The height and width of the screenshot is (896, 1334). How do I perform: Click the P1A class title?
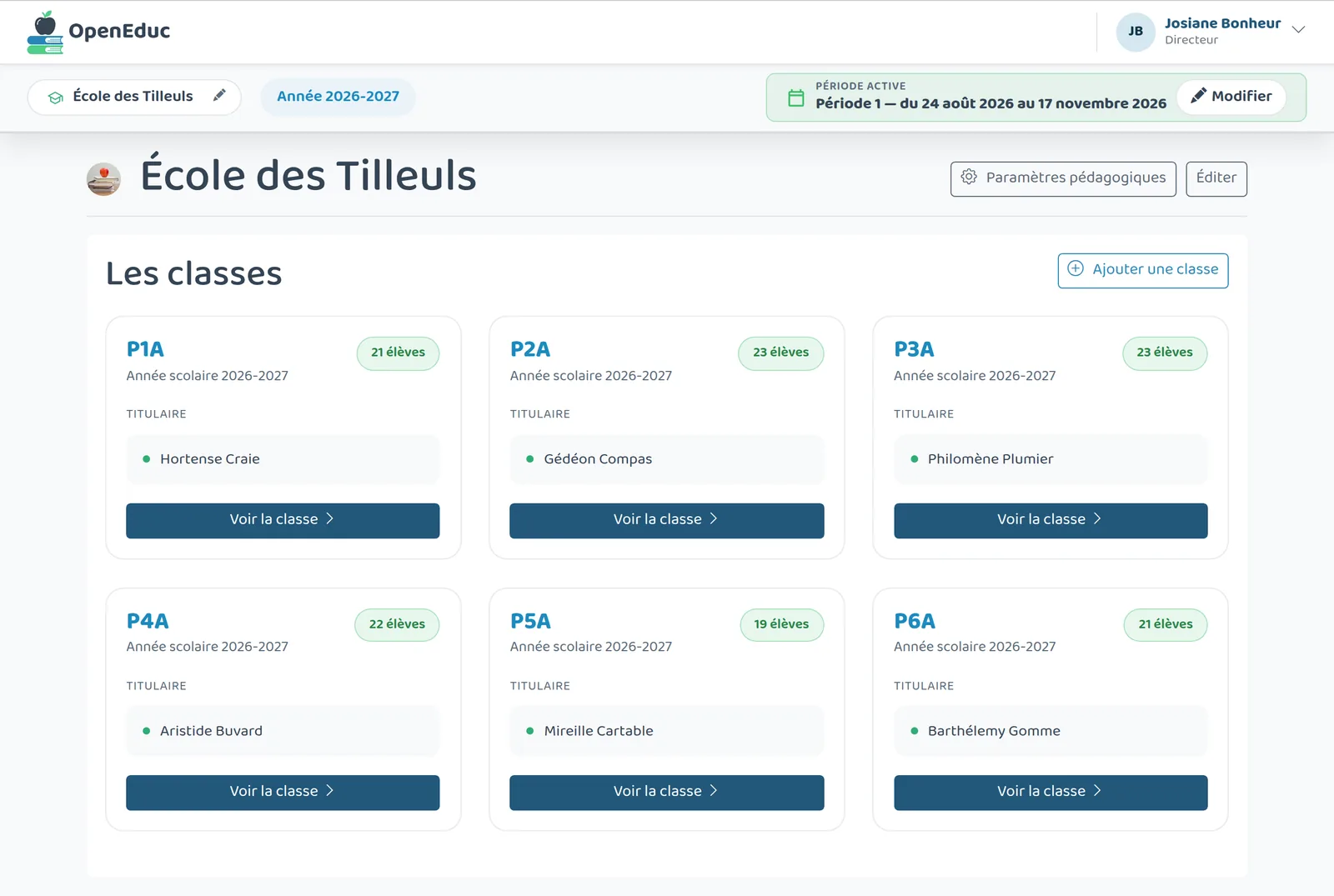(145, 349)
